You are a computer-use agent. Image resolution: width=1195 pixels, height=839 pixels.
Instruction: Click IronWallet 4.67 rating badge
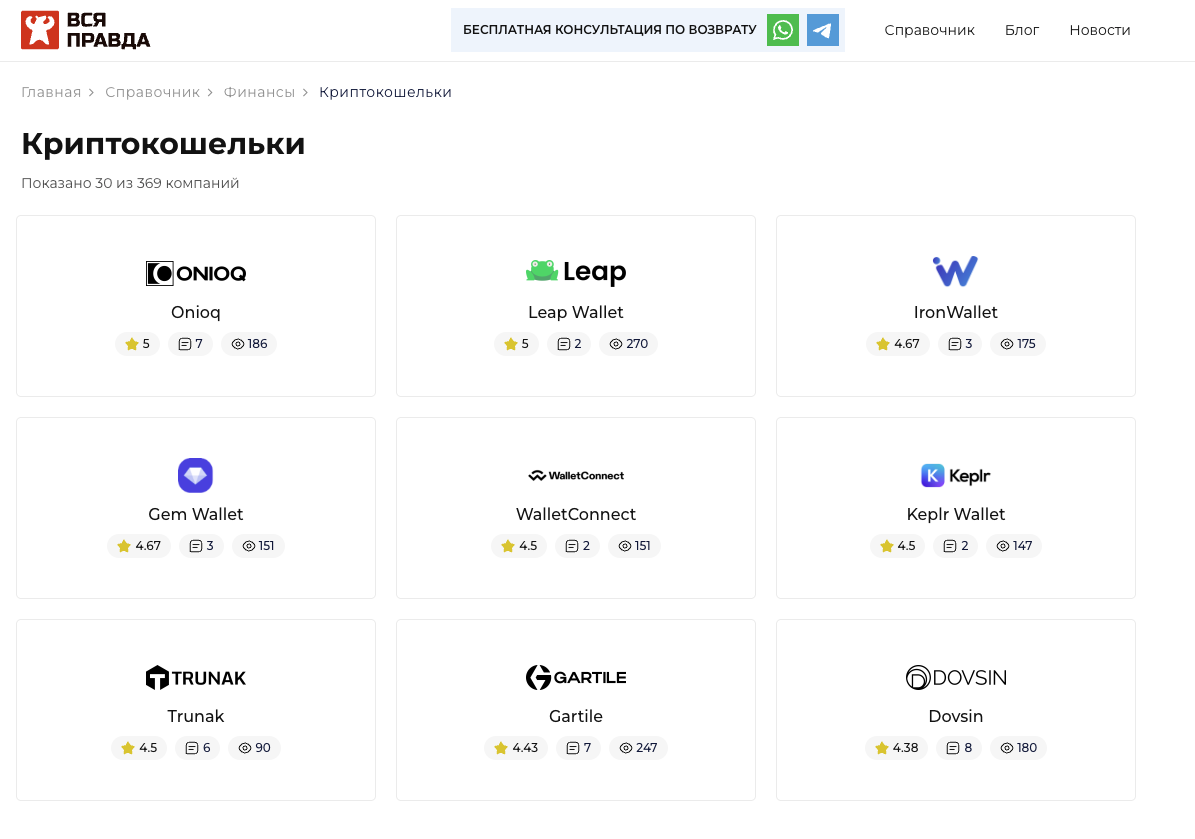click(898, 344)
